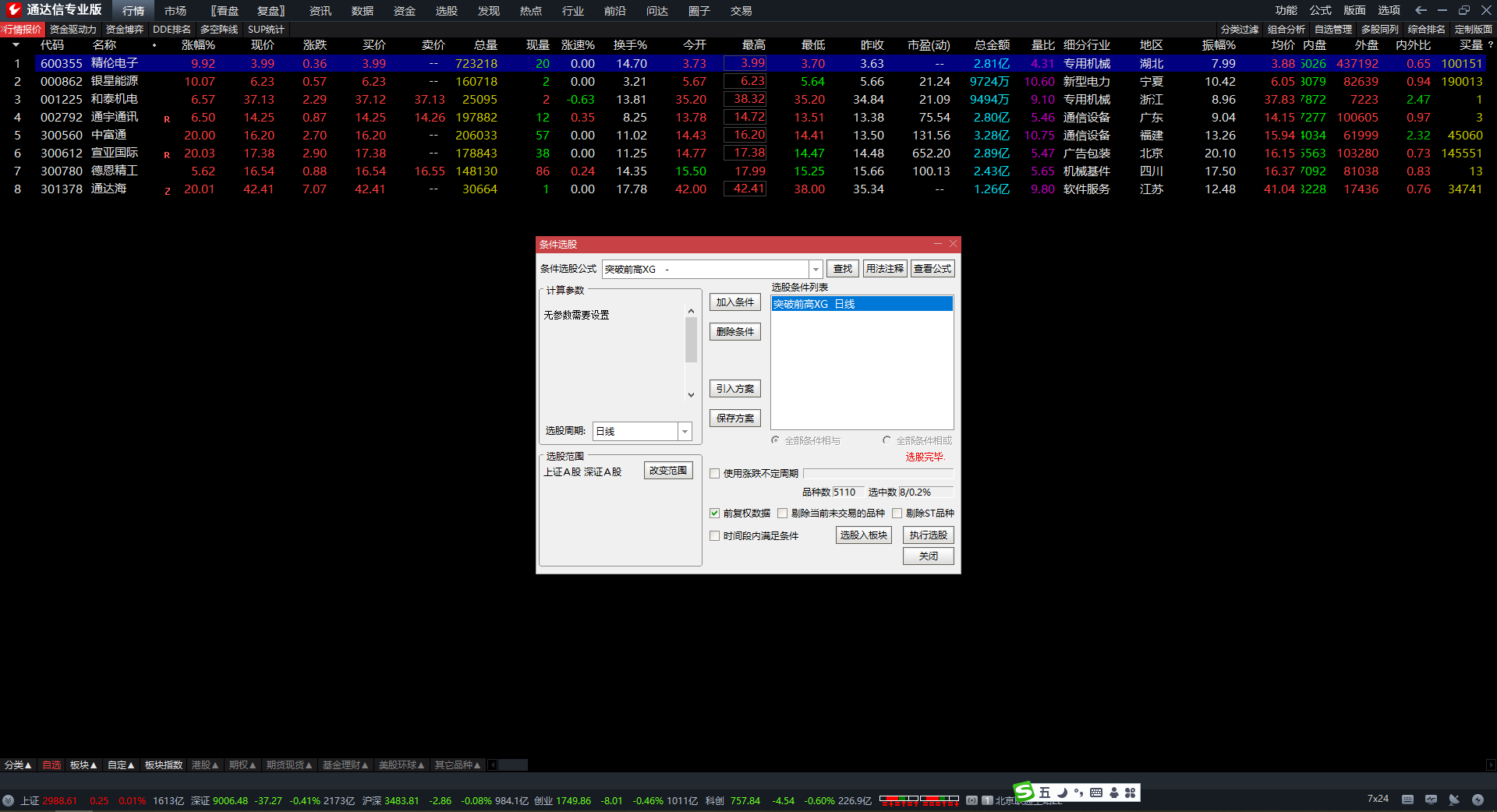Expand the 美股环球▲ bottom menu
The image size is (1497, 812).
point(402,765)
